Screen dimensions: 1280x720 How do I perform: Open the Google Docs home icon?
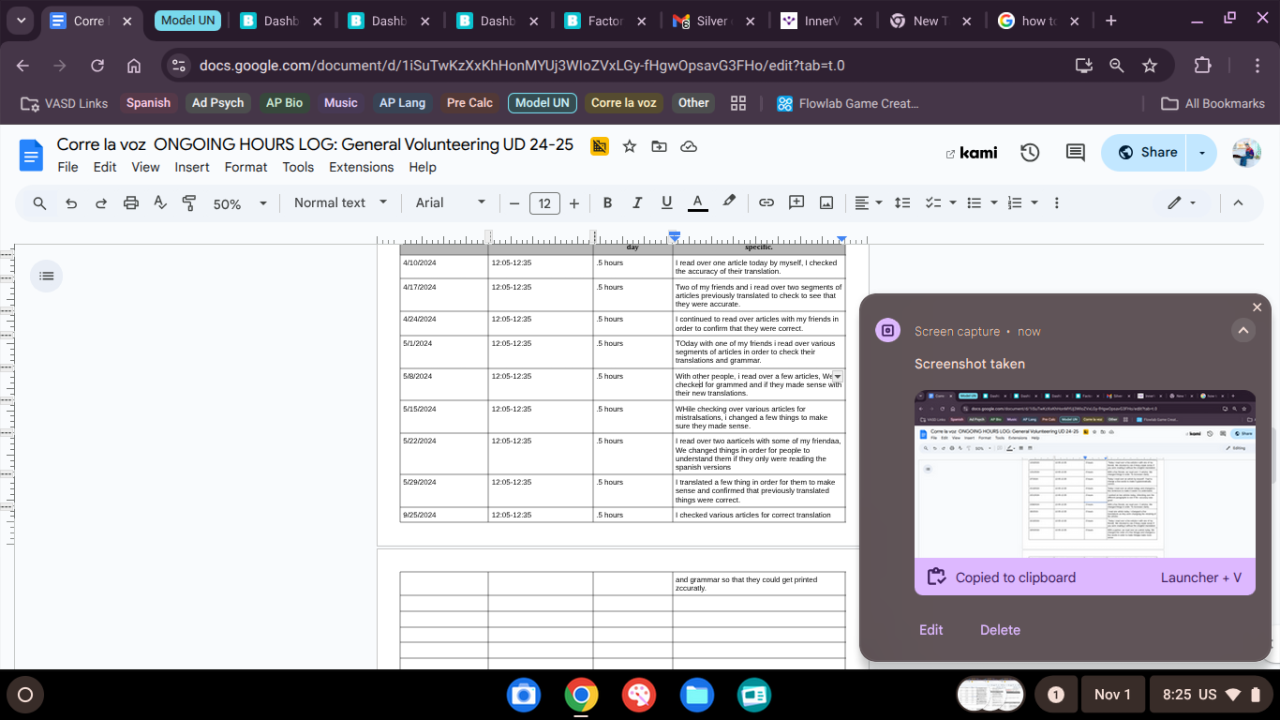[x=31, y=155]
